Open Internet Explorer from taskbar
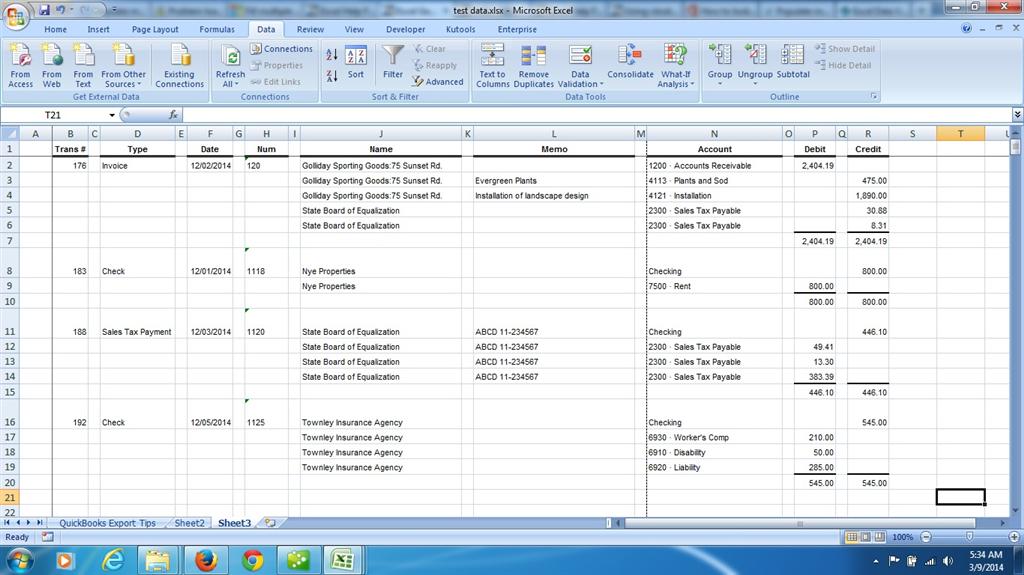This screenshot has width=1024, height=575. [x=114, y=560]
